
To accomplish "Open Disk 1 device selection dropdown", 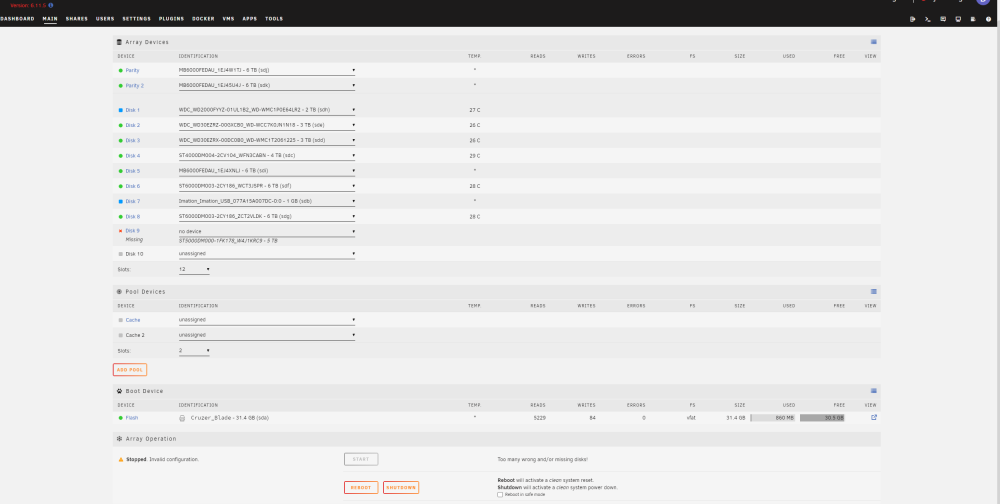I will pos(267,110).
